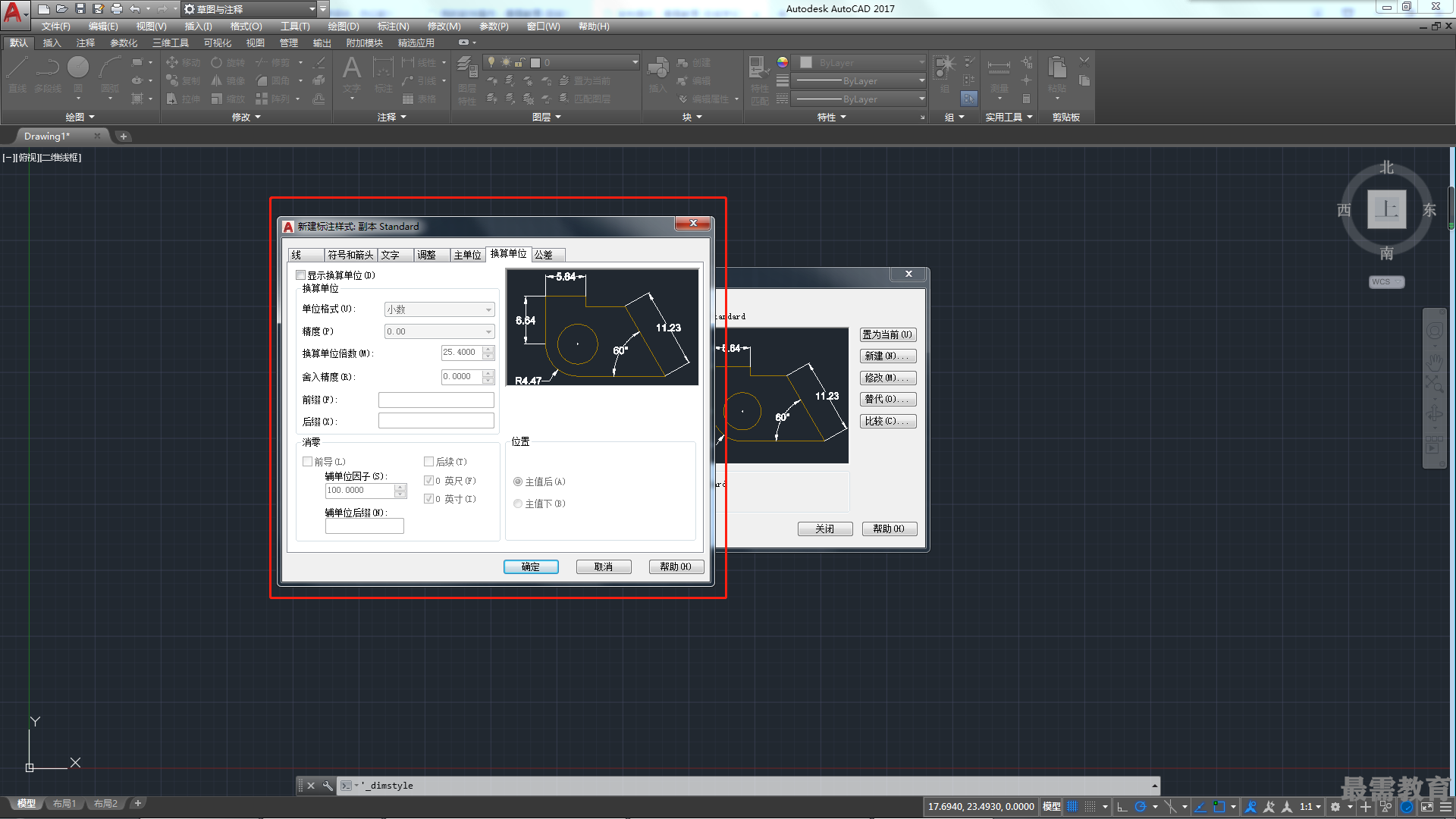This screenshot has height=819, width=1456.
Task: Click the Group (组) icon in ribbon
Action: 945,74
